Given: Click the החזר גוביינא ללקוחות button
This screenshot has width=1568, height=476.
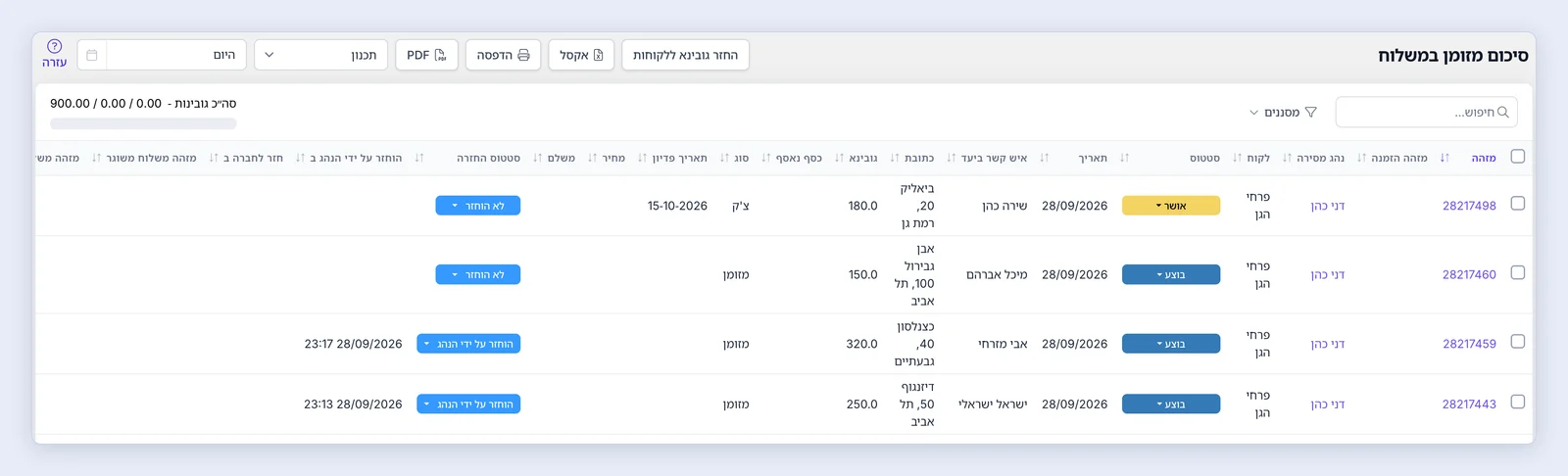Looking at the screenshot, I should tap(685, 55).
